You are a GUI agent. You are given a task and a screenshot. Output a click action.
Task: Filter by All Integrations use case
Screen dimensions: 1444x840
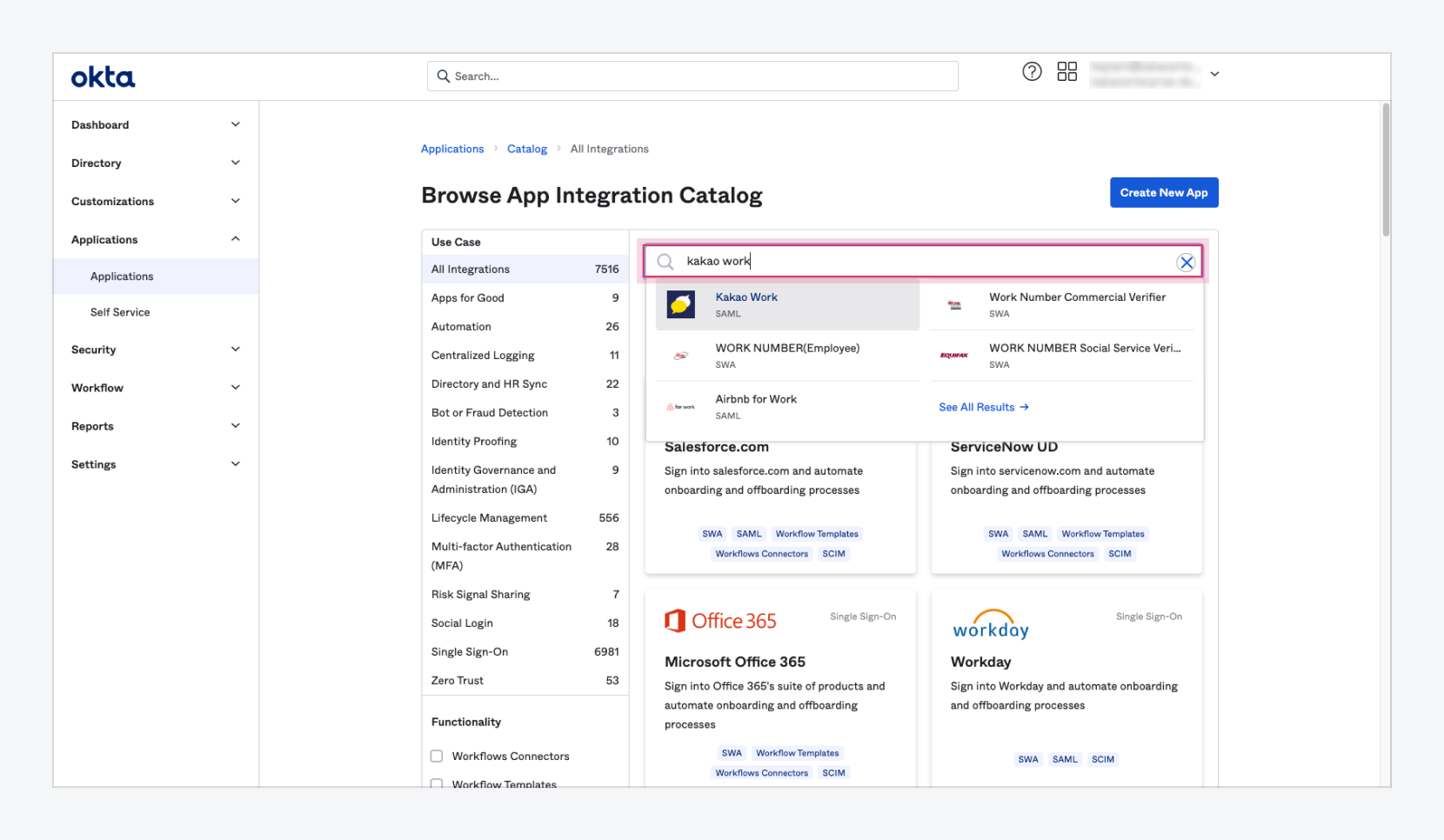tap(525, 270)
